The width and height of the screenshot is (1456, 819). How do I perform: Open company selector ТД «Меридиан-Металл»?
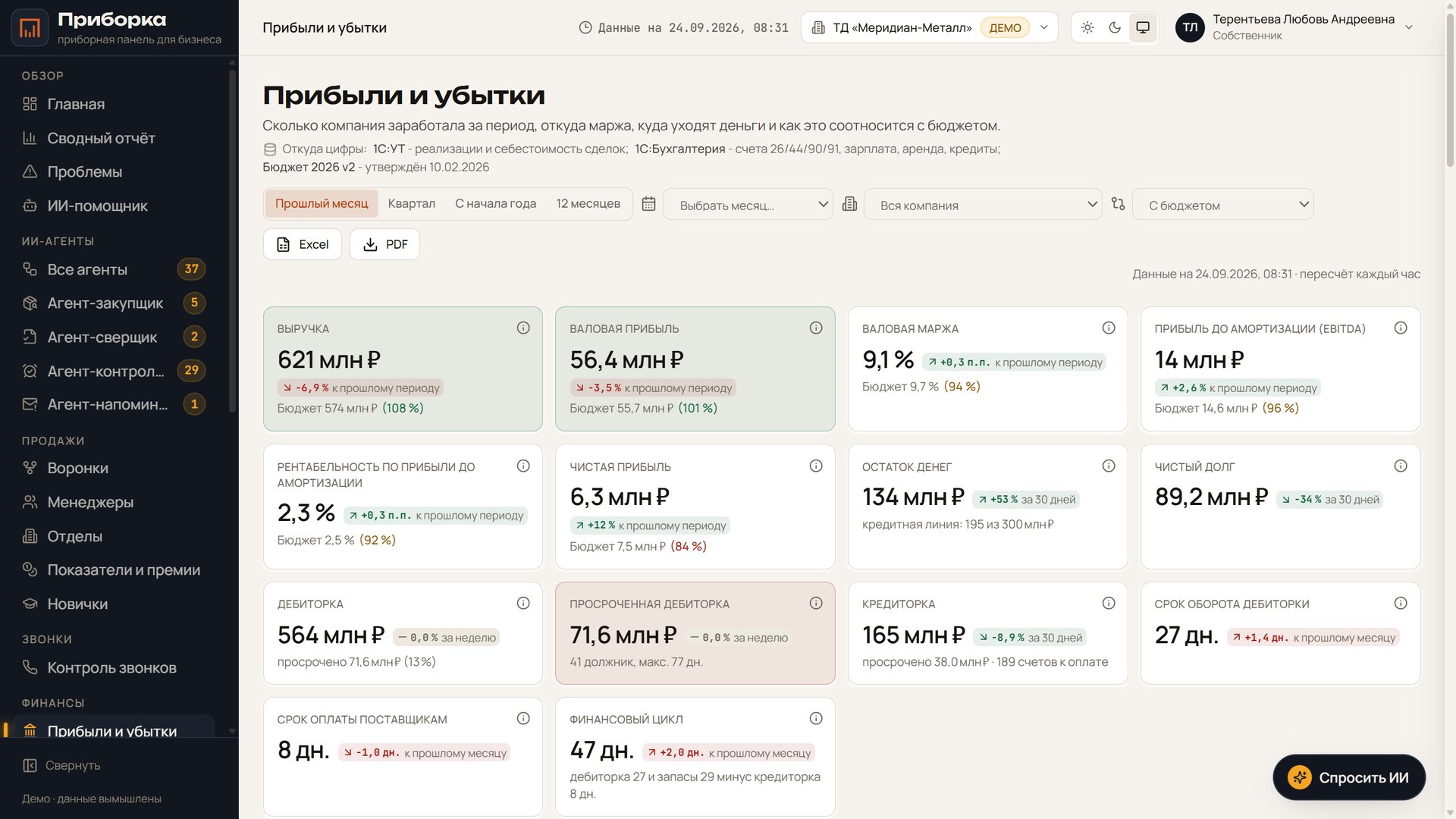929,27
